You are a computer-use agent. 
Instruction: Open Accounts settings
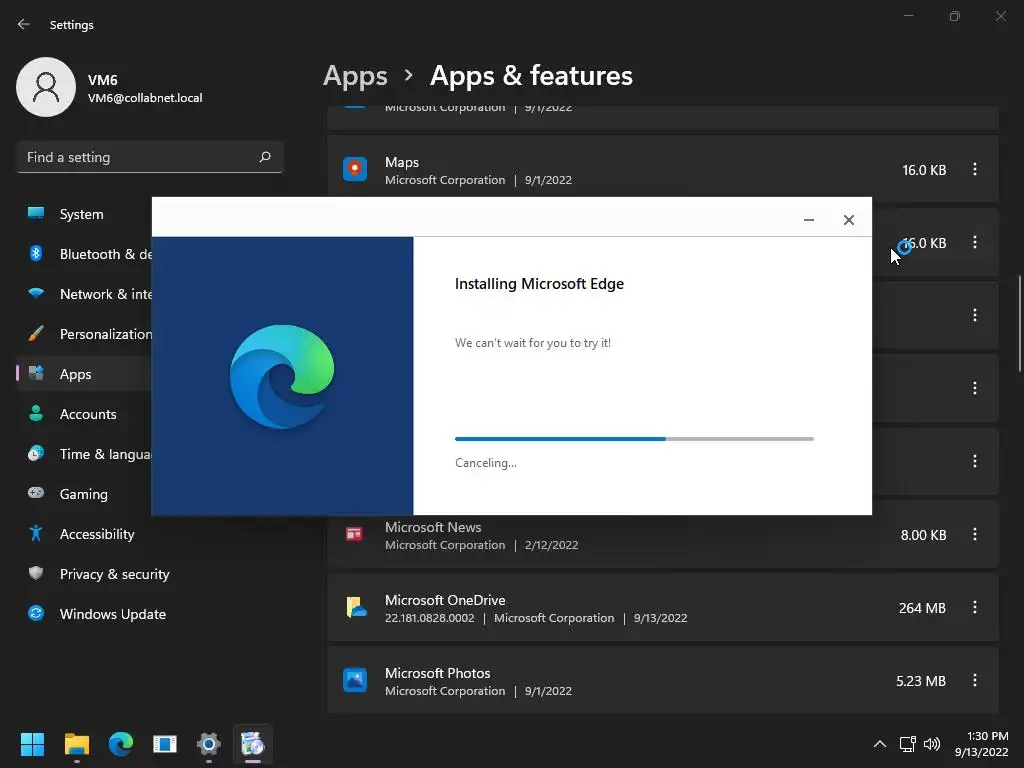click(x=86, y=414)
